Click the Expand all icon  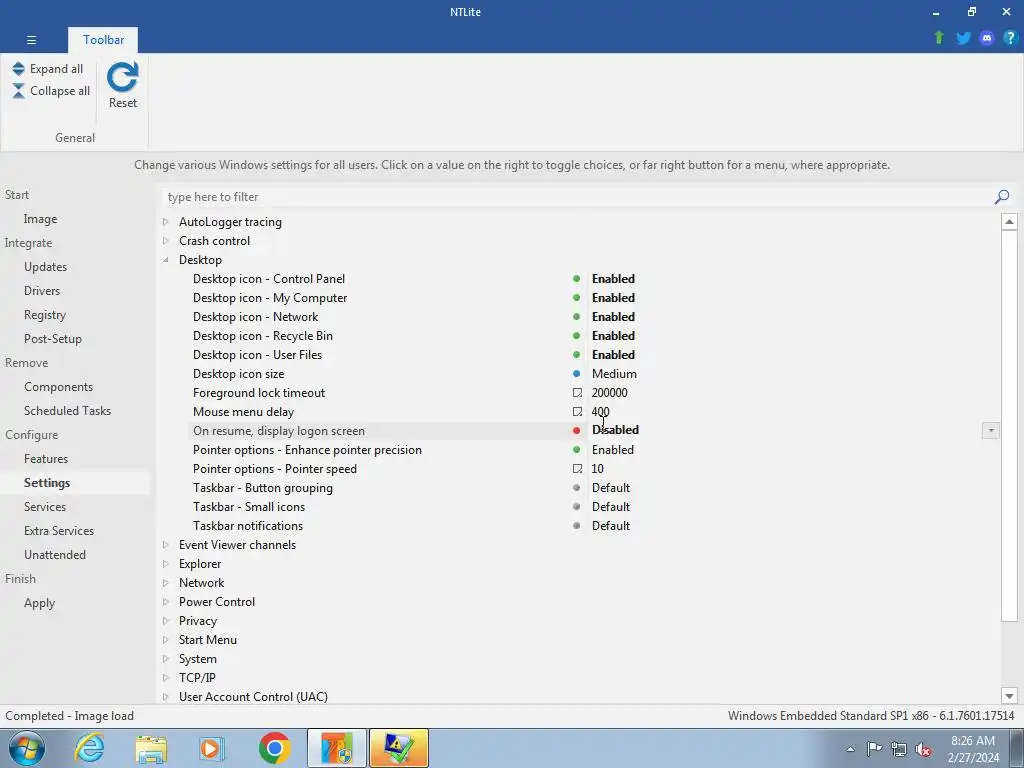click(18, 69)
